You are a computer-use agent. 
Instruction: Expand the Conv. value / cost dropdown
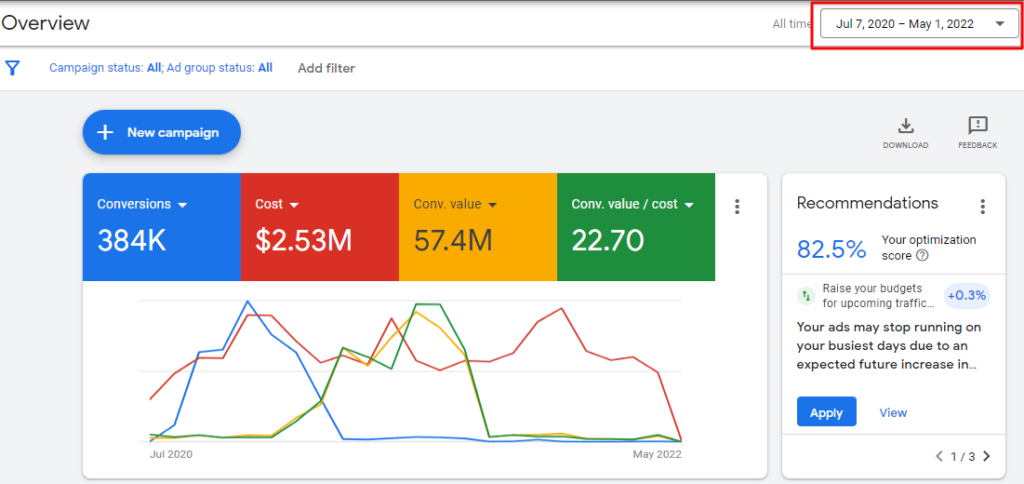(x=689, y=205)
